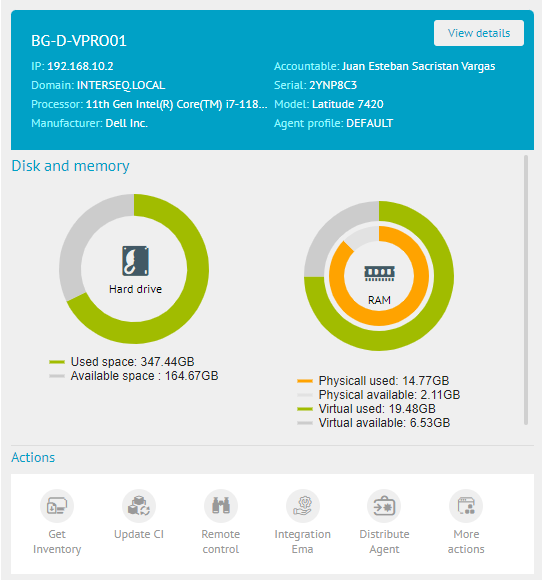
Task: Click the Distribute Agent icon
Action: (x=384, y=506)
